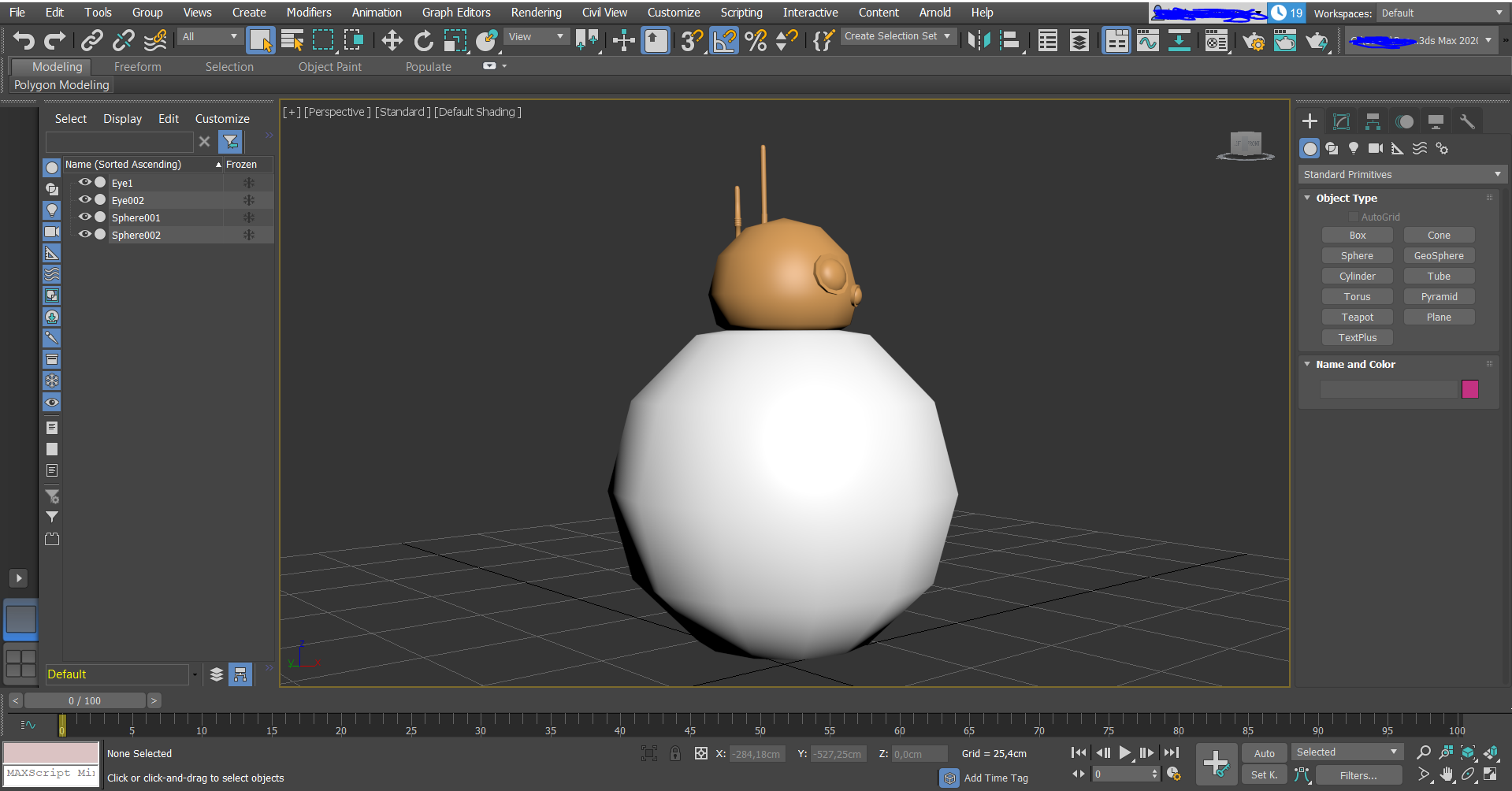The image size is (1512, 791).
Task: Click the Unlink Selection tool
Action: pos(124,40)
